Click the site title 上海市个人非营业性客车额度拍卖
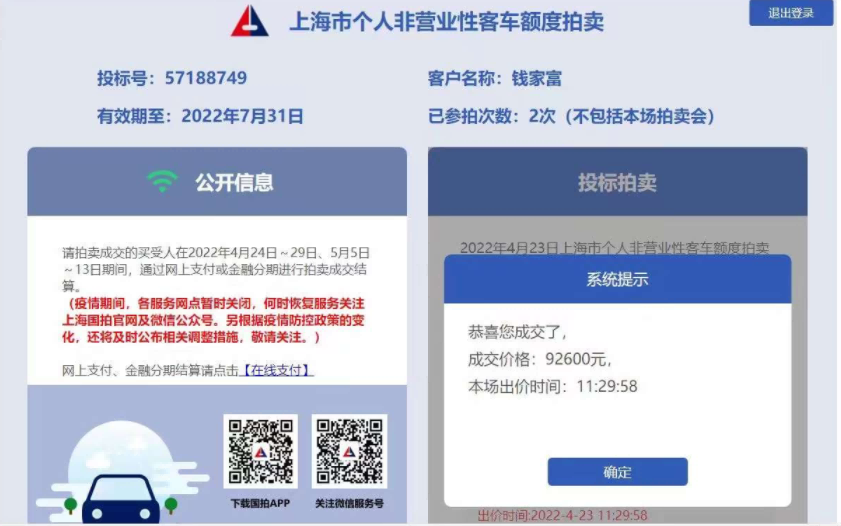841x526 pixels. click(447, 22)
